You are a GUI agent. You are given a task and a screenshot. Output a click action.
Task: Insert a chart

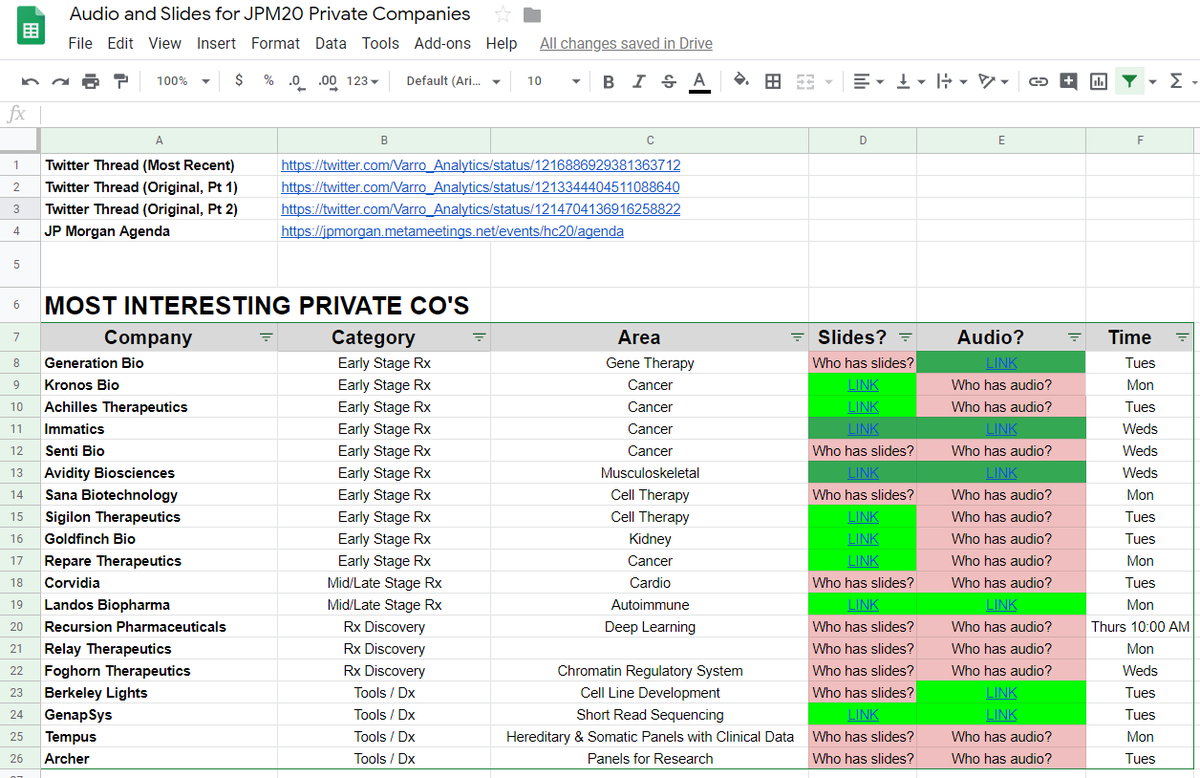point(1098,81)
